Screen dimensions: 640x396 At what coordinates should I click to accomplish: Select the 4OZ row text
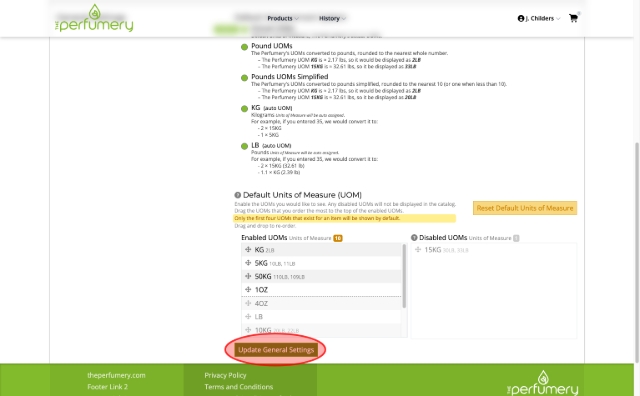pos(261,303)
